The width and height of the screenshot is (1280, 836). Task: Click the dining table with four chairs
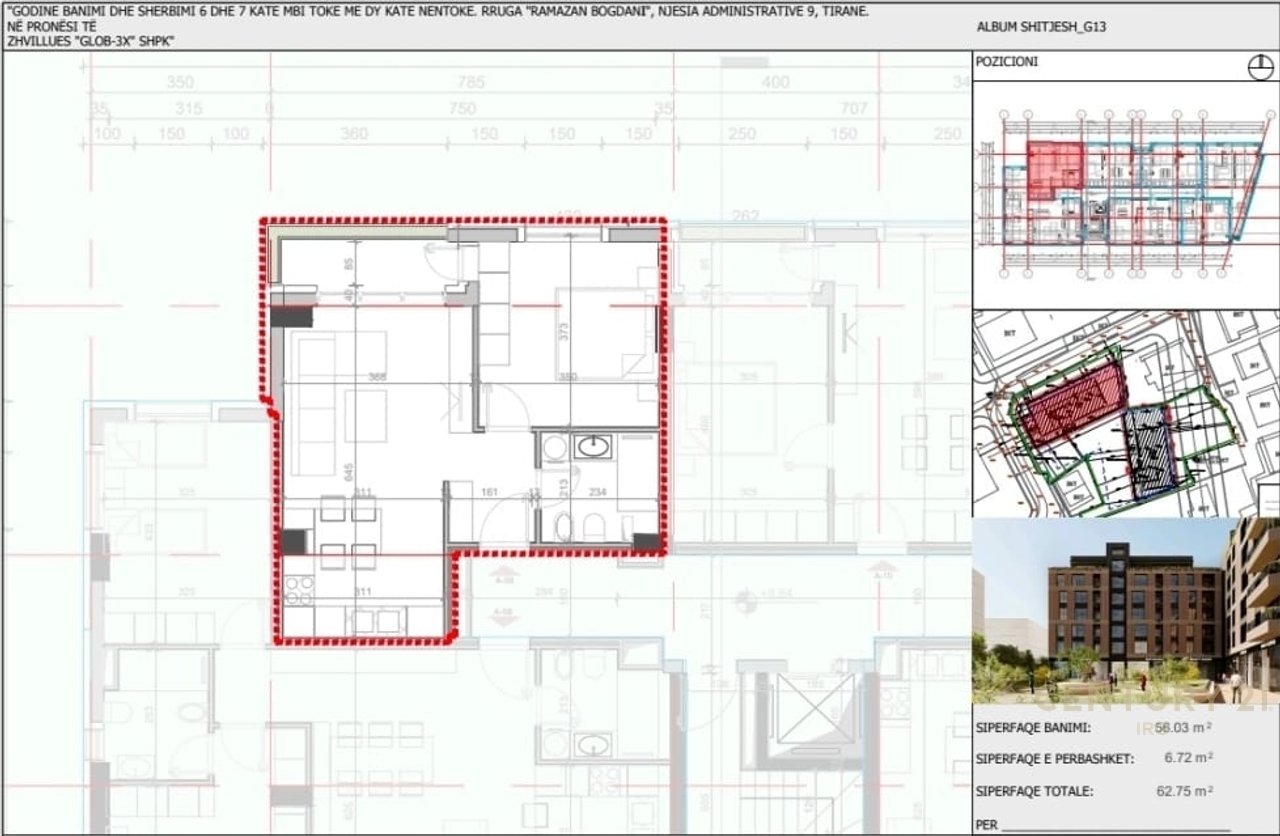(348, 533)
